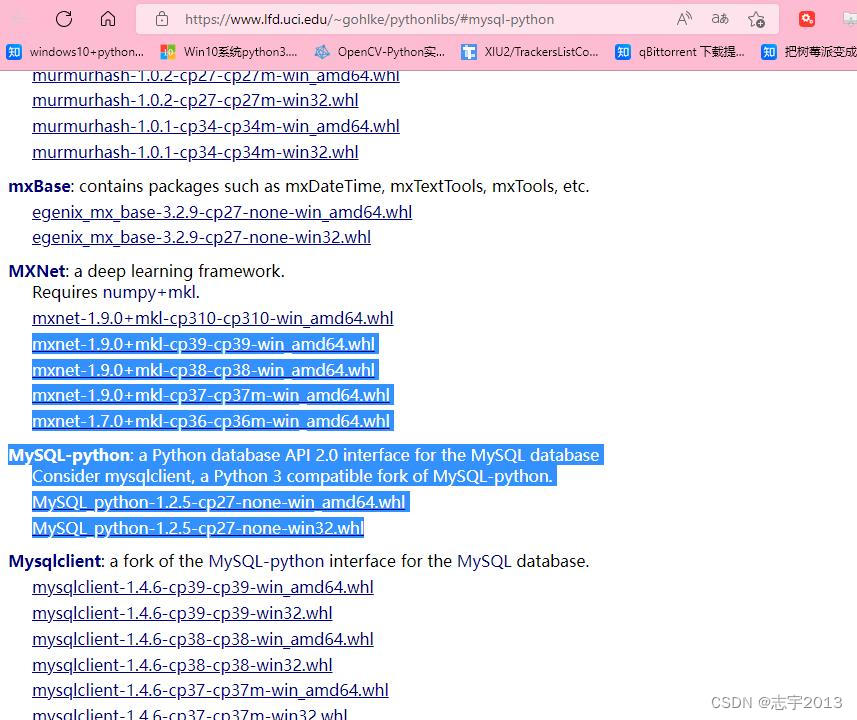Download mxnet-1.9.0+mkl-cp310-cp310-win_amd64.whl

213,318
